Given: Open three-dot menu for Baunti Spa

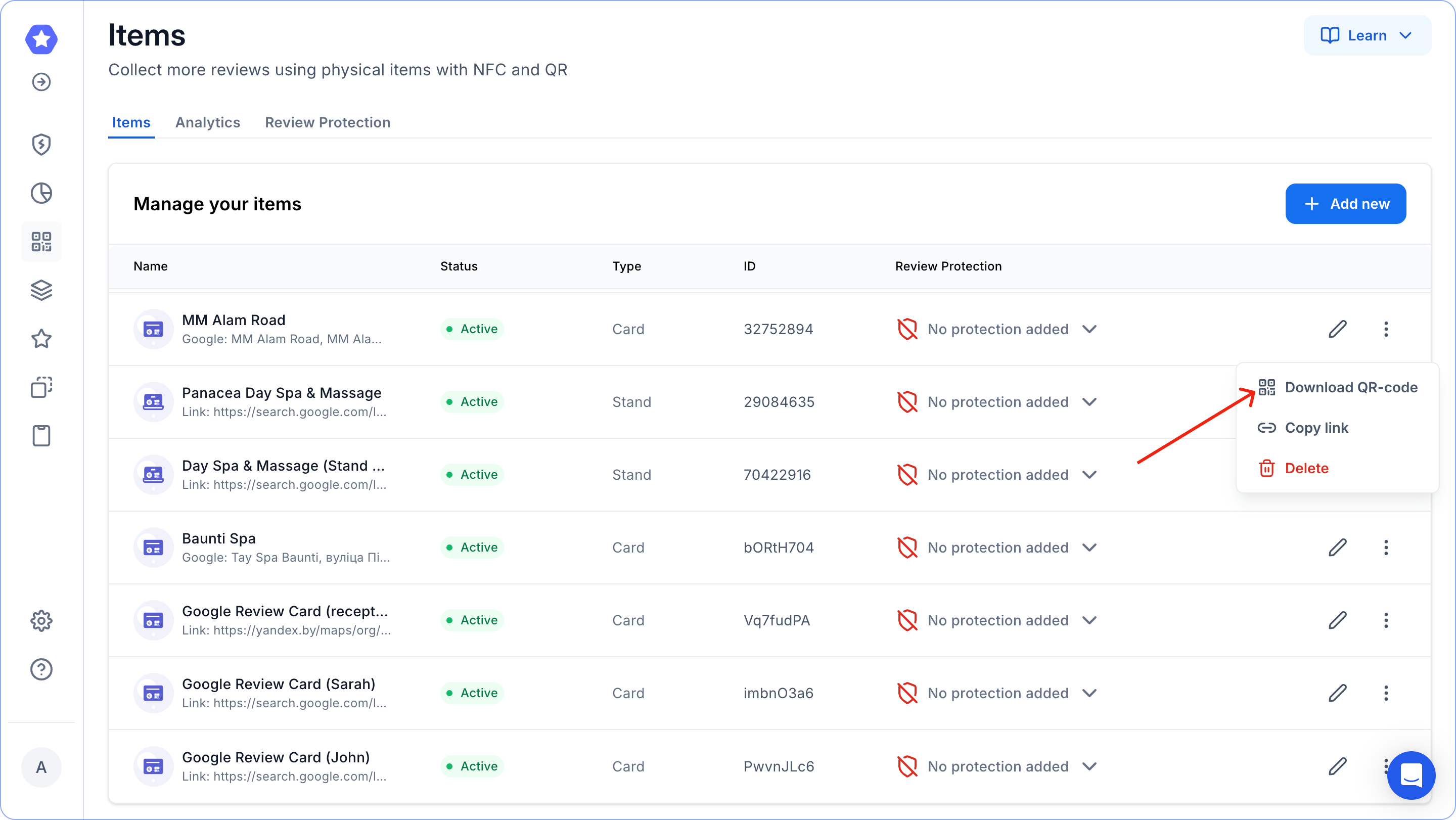Looking at the screenshot, I should tap(1385, 547).
